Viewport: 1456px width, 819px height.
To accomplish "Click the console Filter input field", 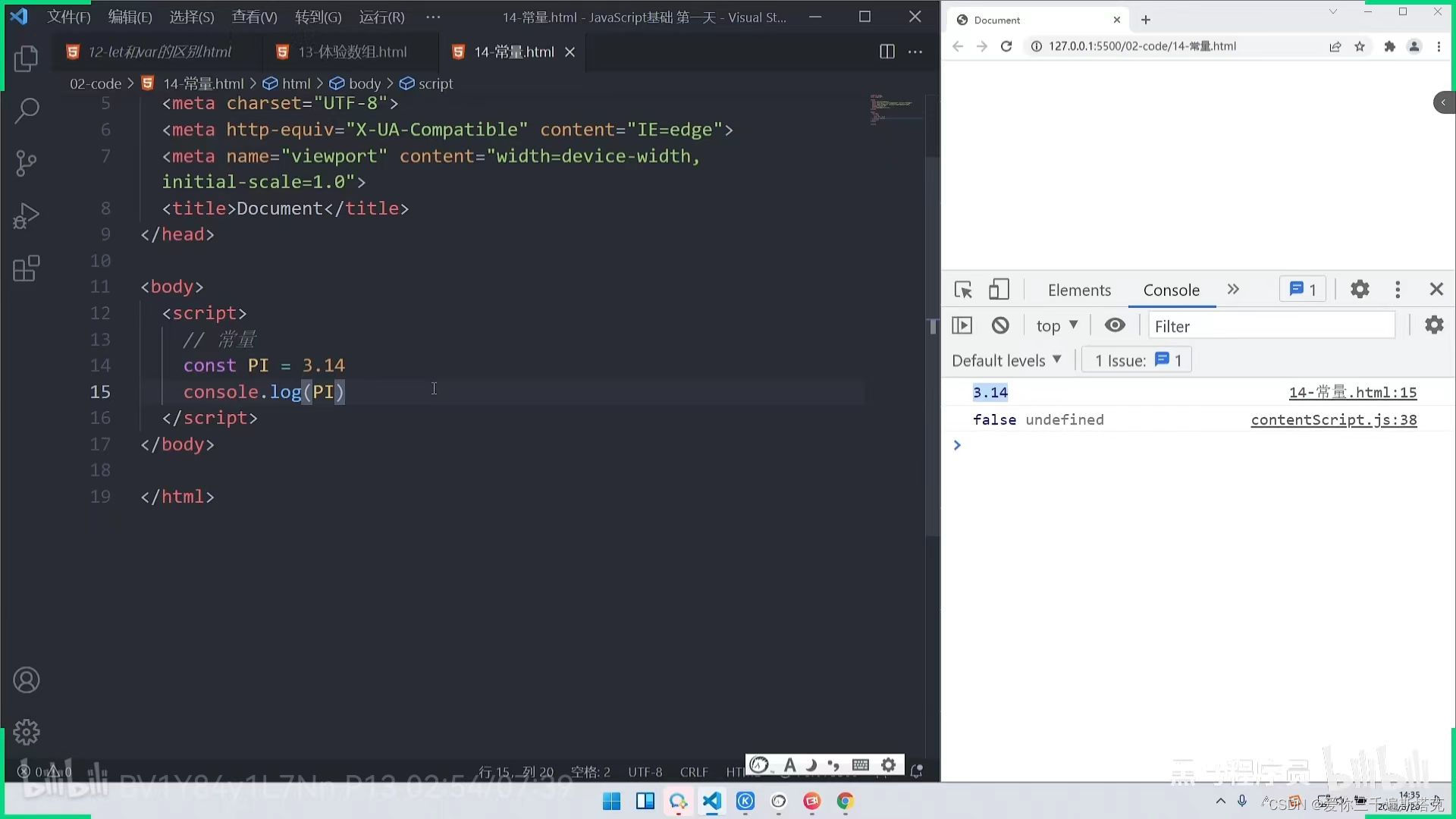I will (1271, 326).
